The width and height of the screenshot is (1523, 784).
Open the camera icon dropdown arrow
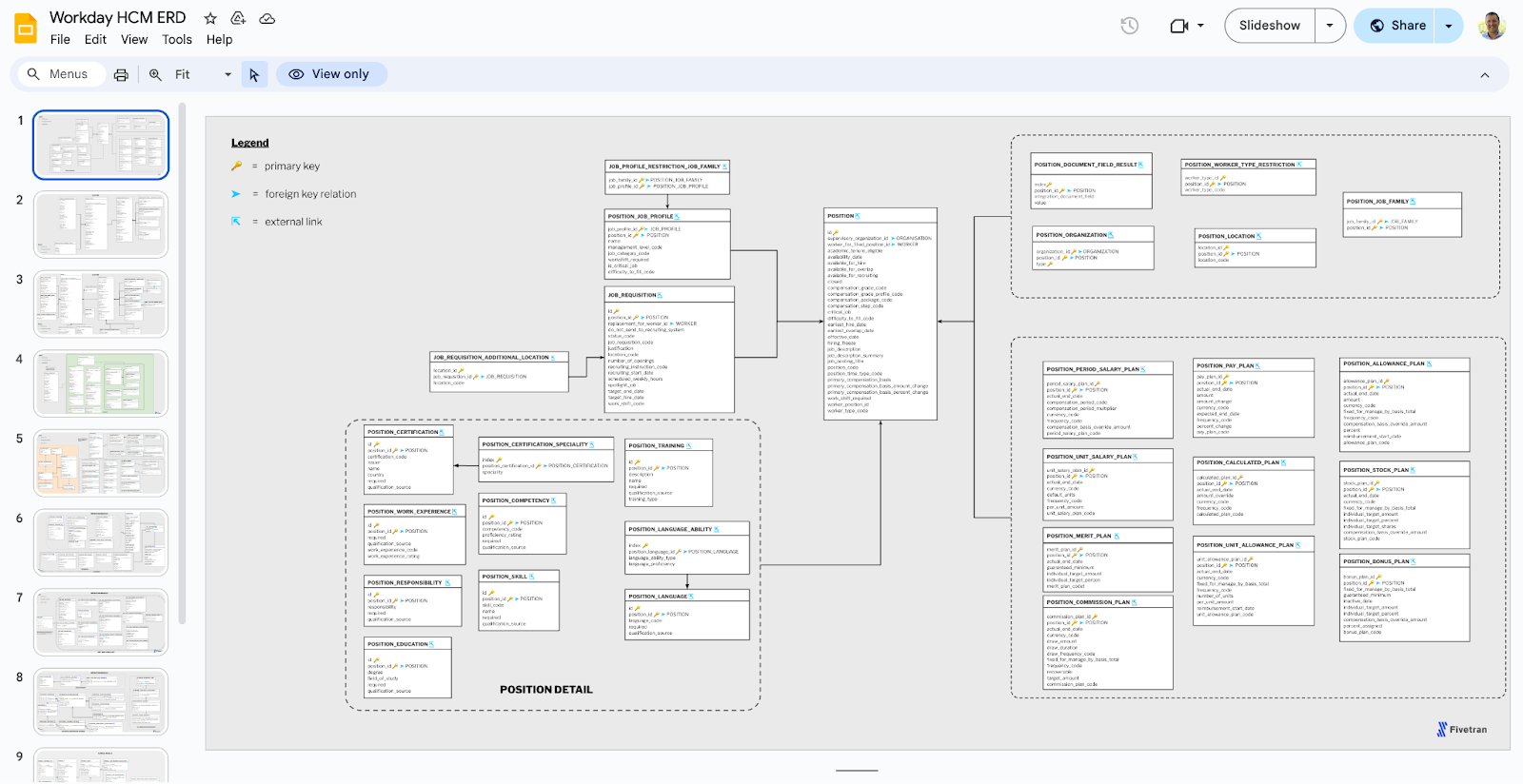1201,26
